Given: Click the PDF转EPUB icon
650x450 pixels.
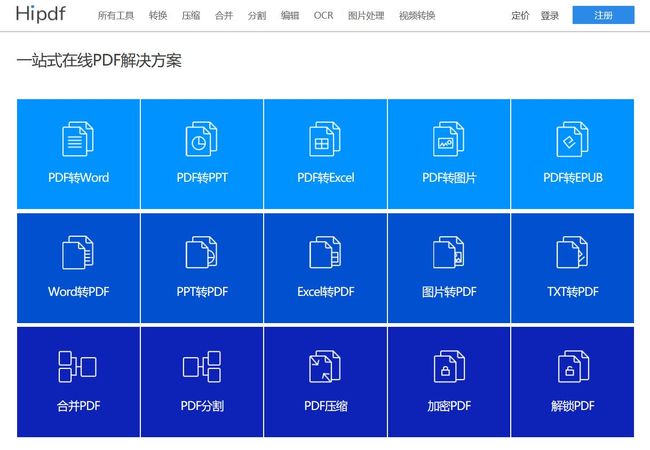Looking at the screenshot, I should [x=572, y=139].
